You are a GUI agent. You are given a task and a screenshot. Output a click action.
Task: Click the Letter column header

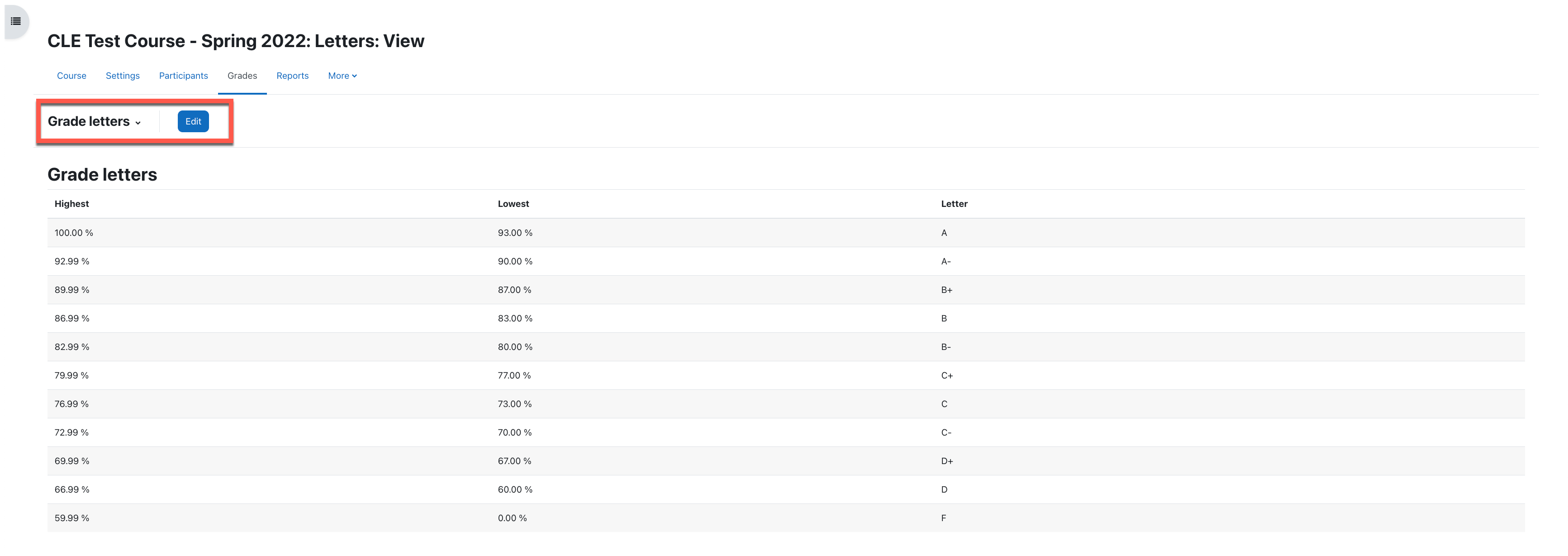[x=954, y=203]
